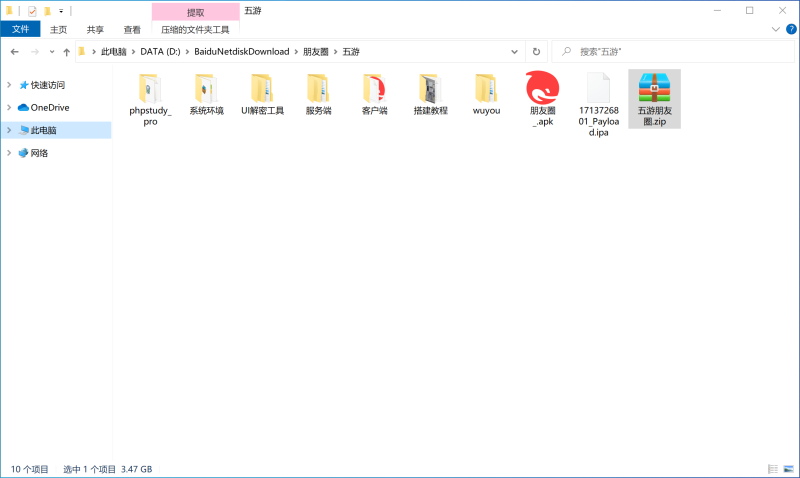
Task: Open the address bar history dropdown
Action: coord(515,51)
